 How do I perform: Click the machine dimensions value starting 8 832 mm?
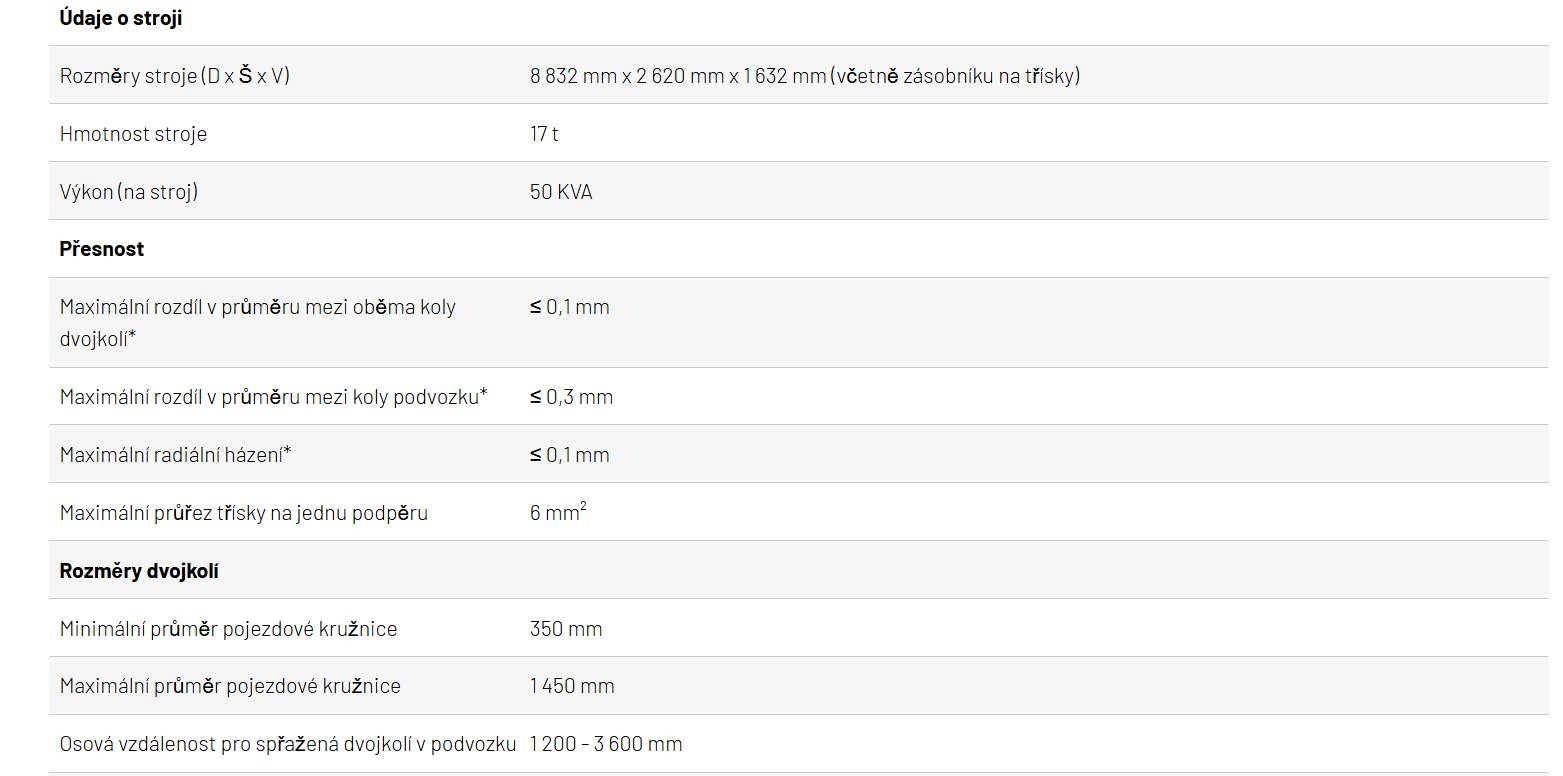(x=804, y=76)
